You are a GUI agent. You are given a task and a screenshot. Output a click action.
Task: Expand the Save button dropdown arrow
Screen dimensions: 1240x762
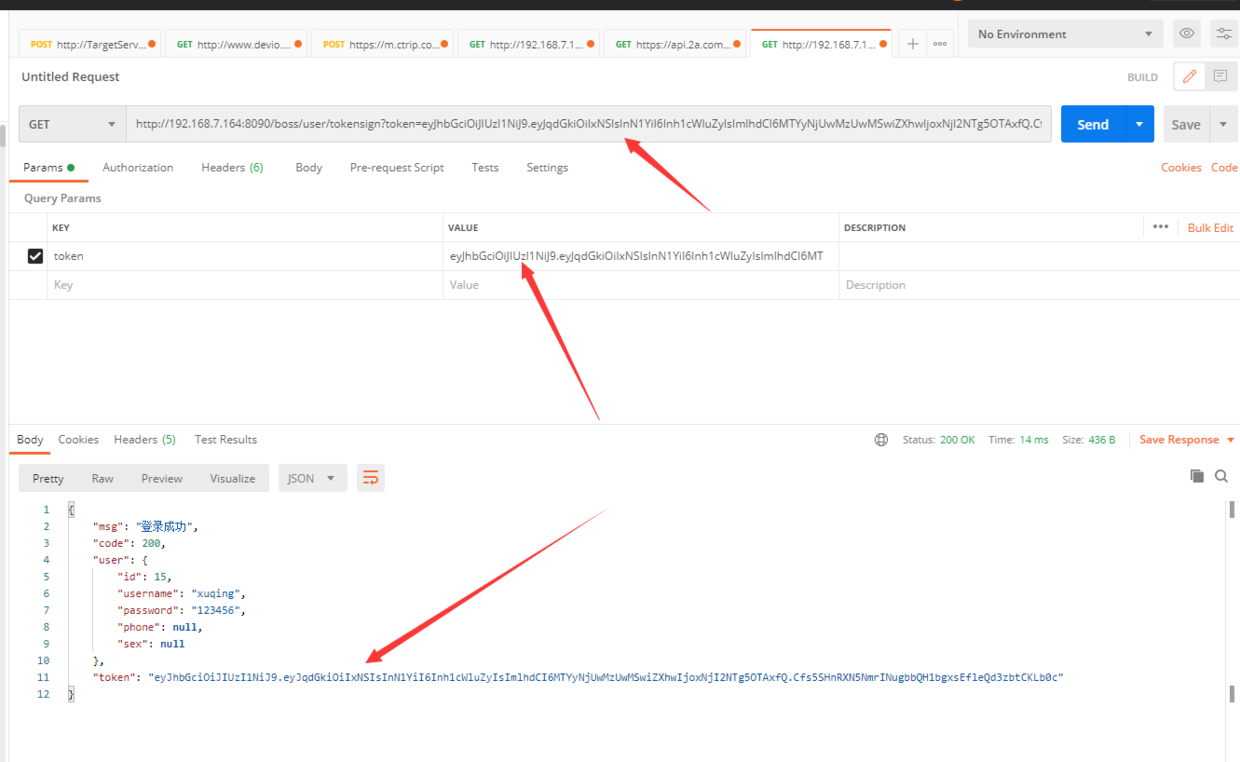1223,124
